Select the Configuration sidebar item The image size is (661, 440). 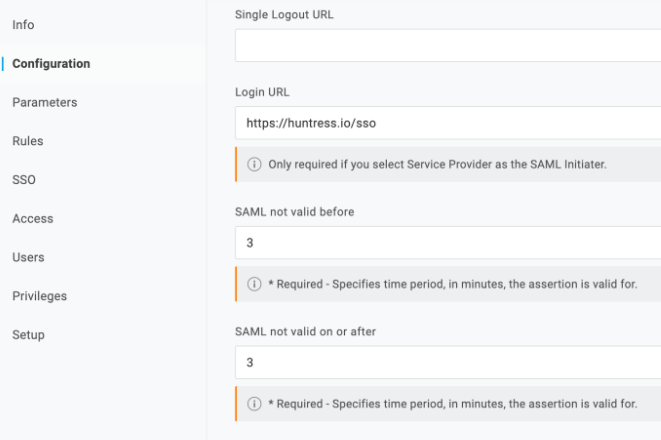51,64
